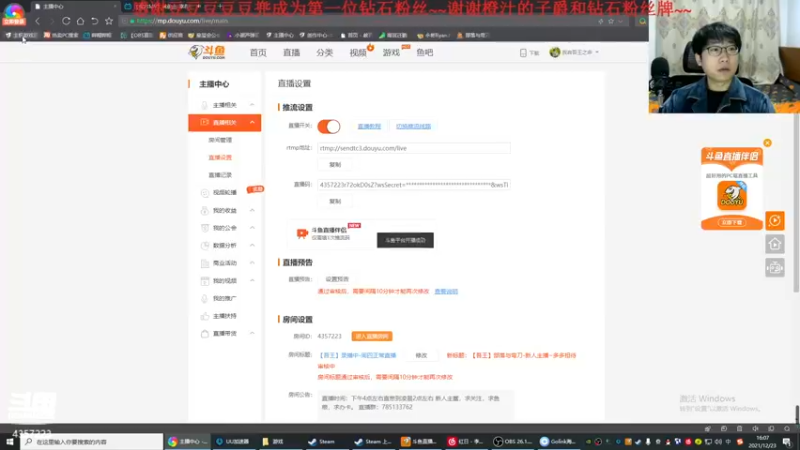800x450 pixels.
Task: Expand the 数据分析 section chevron
Action: tap(252, 245)
